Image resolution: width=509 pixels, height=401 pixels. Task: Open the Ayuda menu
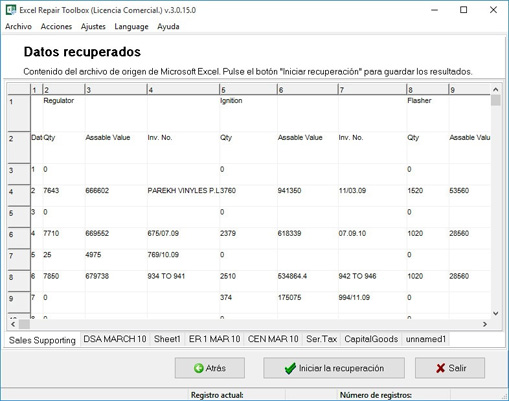(168, 26)
